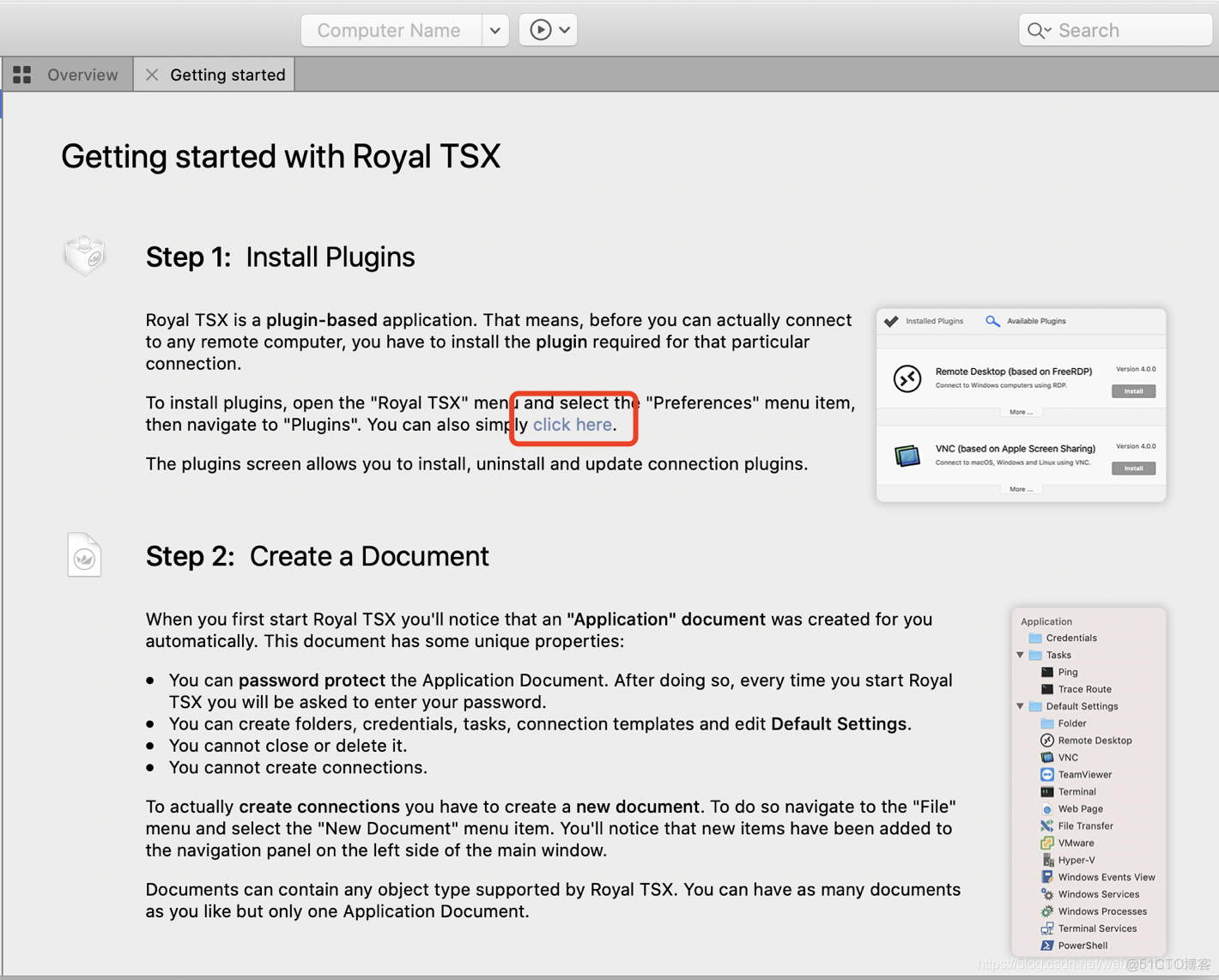Image resolution: width=1219 pixels, height=980 pixels.
Task: Click the Tasks folder label in tree
Action: pyautogui.click(x=1058, y=655)
